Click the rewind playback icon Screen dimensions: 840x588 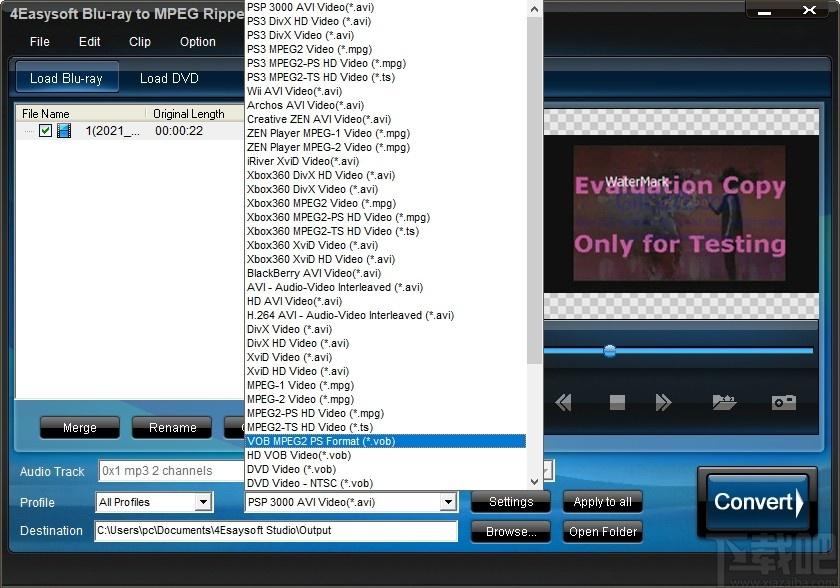point(564,402)
